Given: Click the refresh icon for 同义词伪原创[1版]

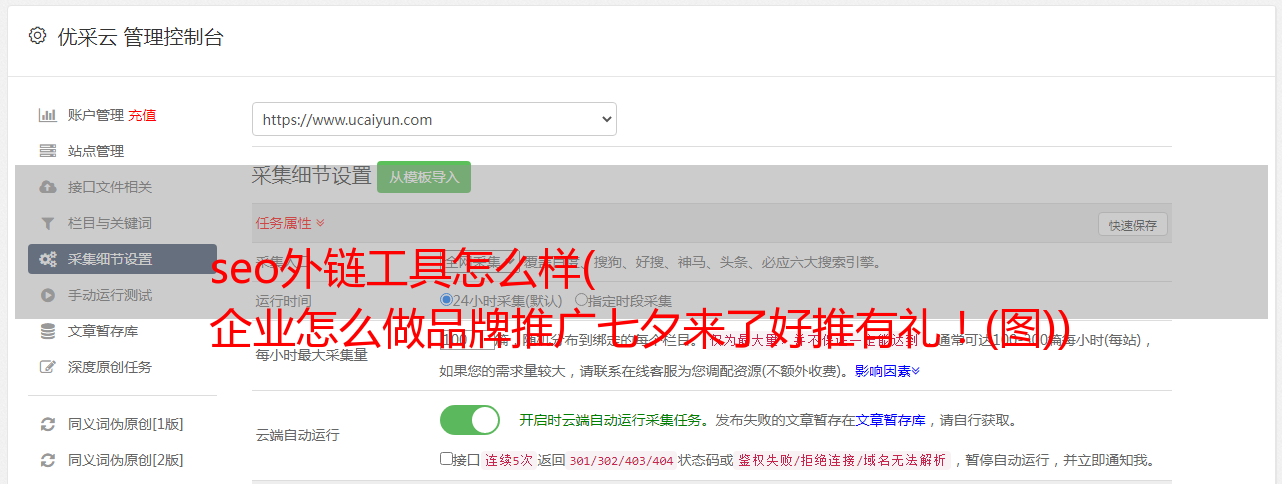Looking at the screenshot, I should [47, 424].
